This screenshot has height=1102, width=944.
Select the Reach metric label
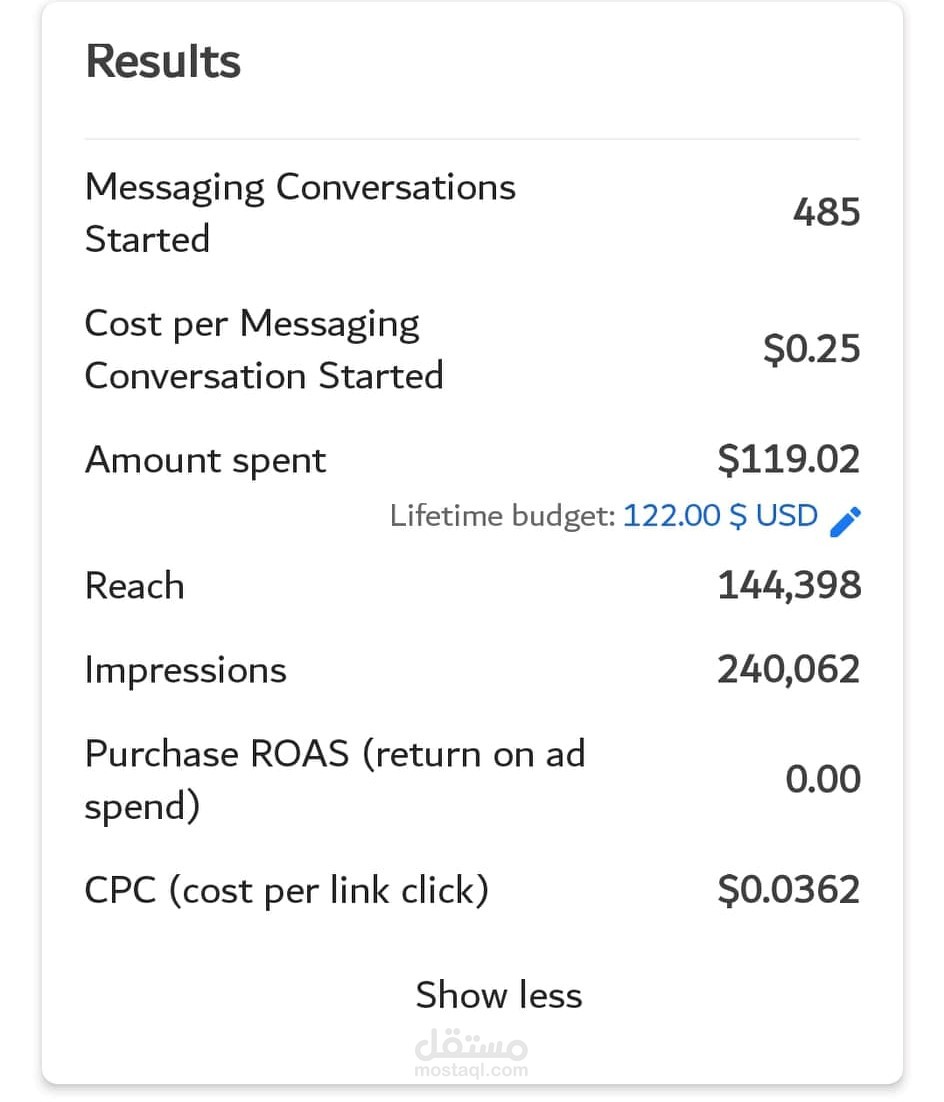click(x=134, y=586)
